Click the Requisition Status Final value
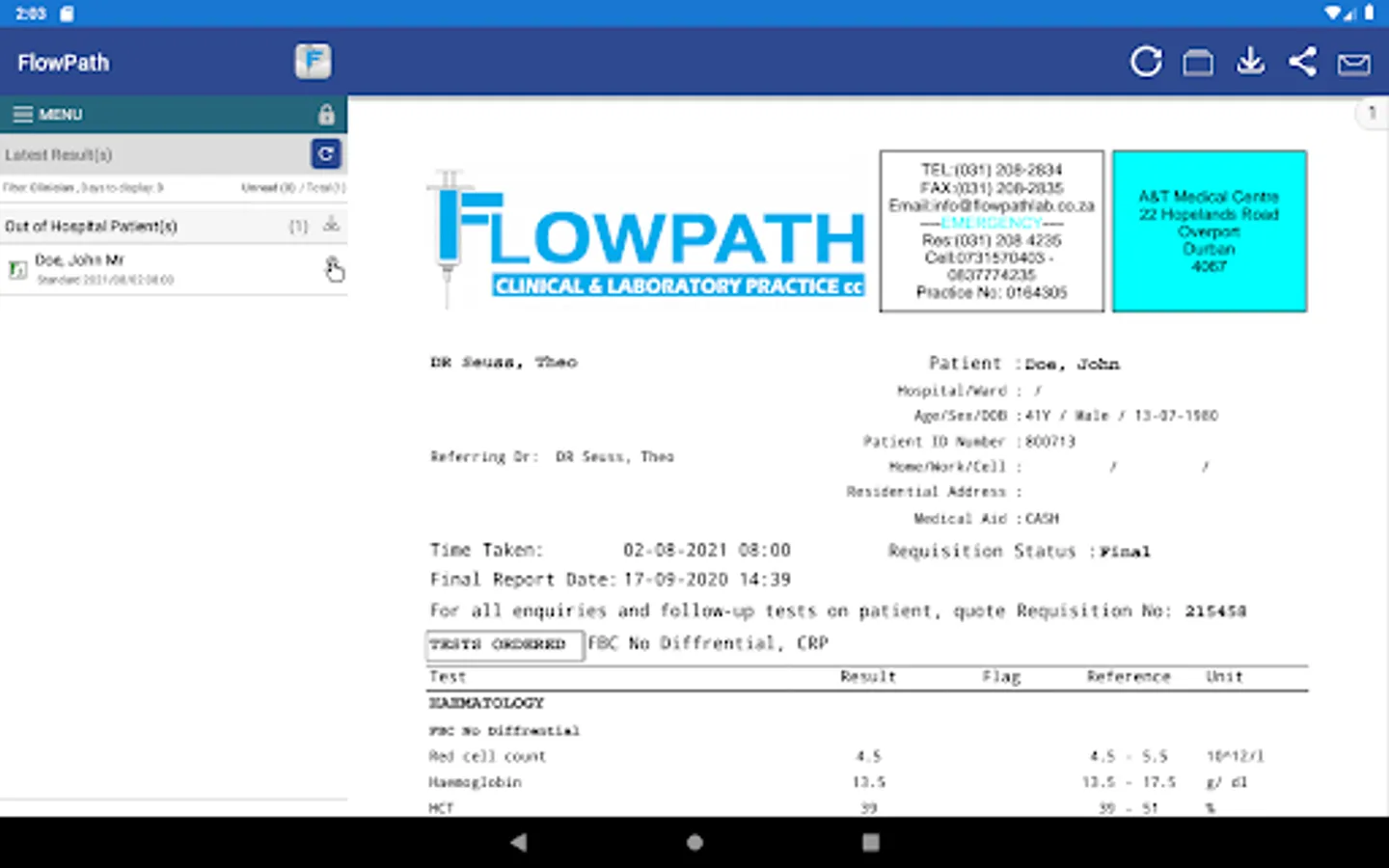 1125,552
